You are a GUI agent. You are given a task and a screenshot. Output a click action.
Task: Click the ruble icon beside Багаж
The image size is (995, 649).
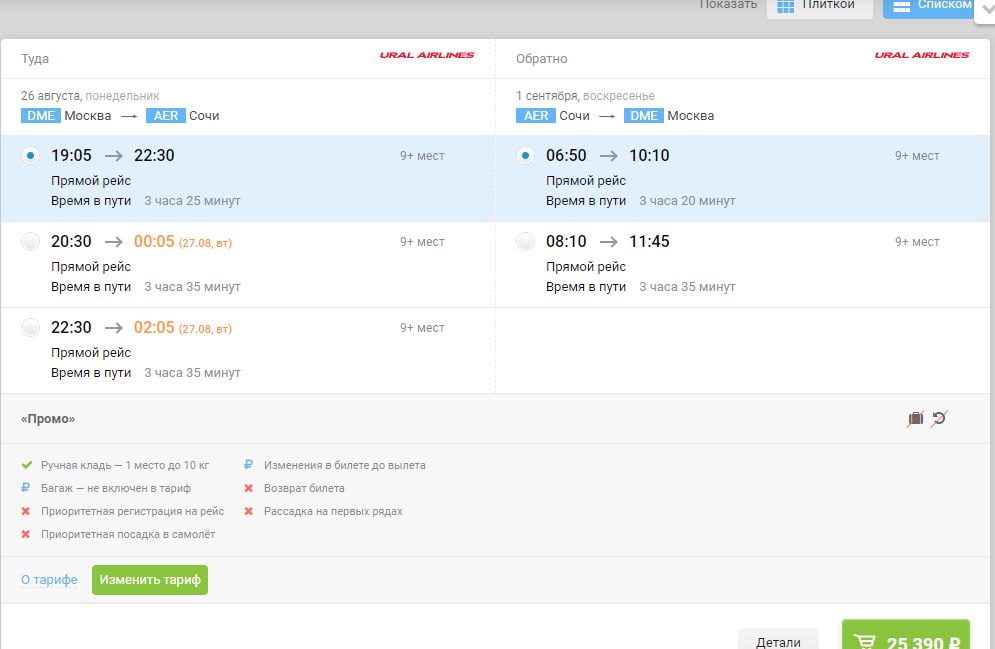point(27,488)
